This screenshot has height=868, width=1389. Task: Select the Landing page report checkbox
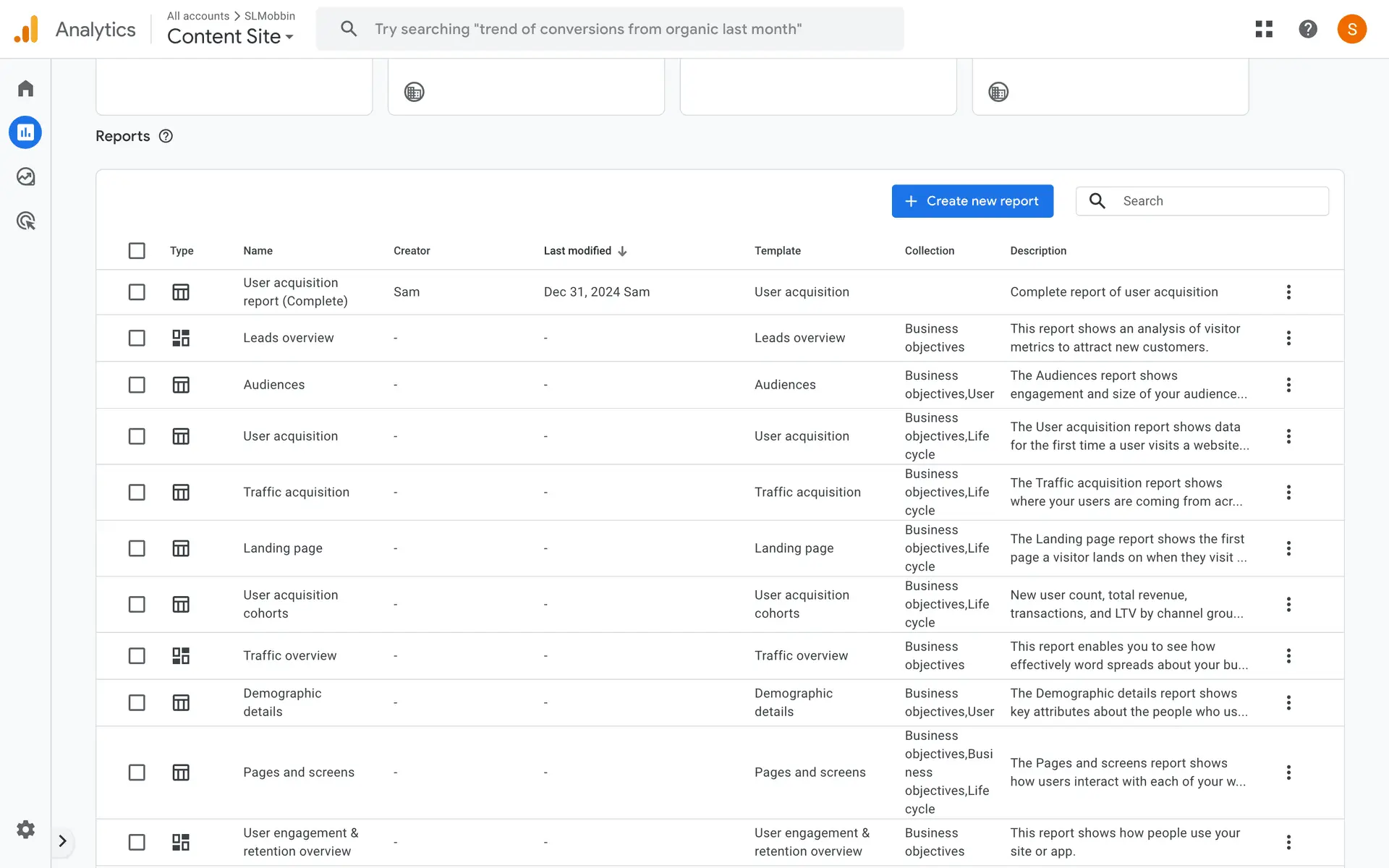[137, 548]
